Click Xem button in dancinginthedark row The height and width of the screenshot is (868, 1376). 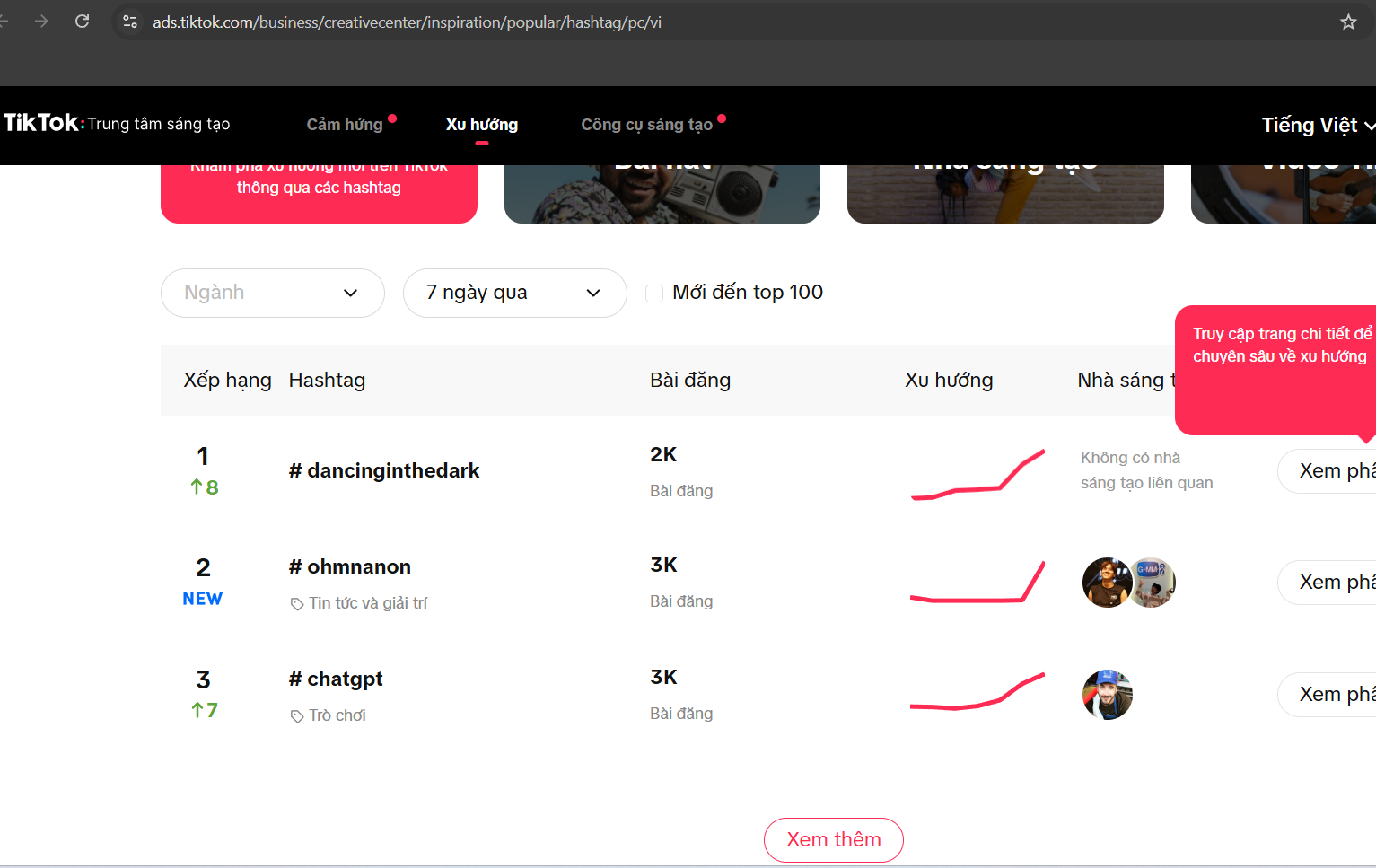pos(1327,471)
